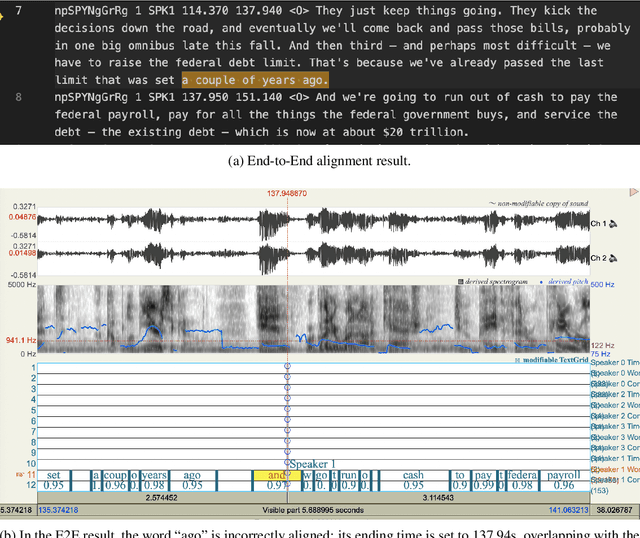This screenshot has width=640, height=538.
Task: Select the 'run' word interval
Action: click(348, 475)
